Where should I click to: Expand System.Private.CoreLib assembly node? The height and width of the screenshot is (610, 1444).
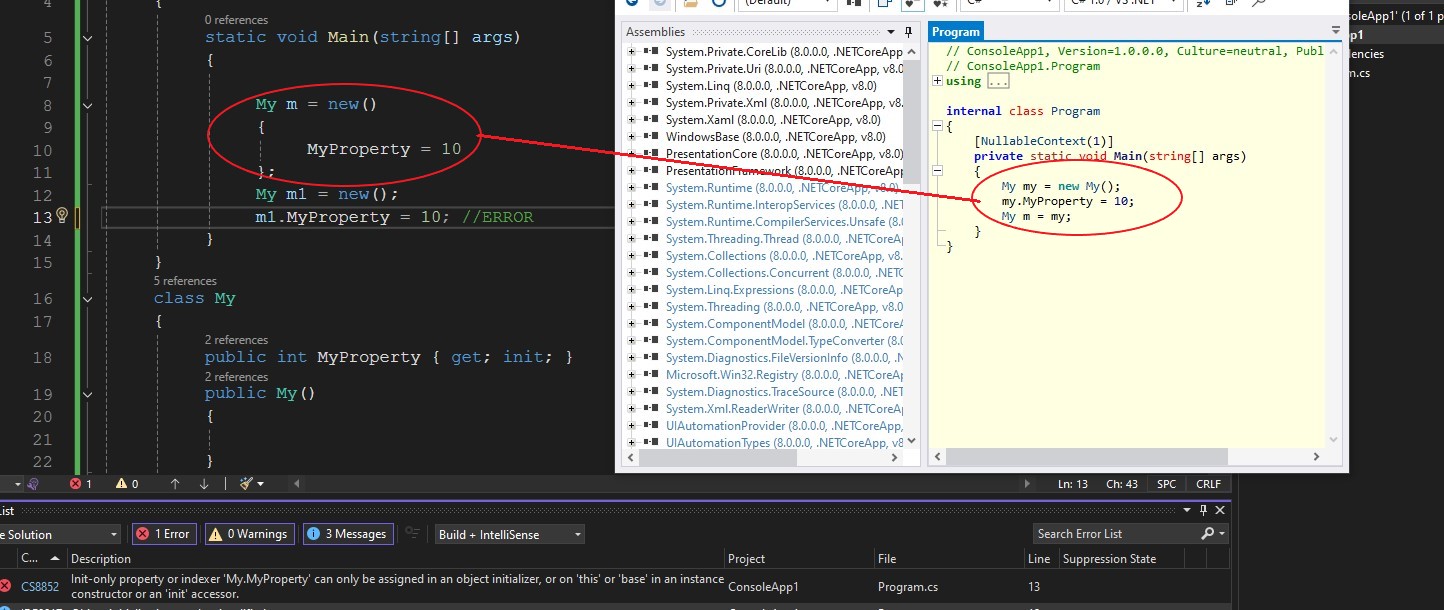pos(631,51)
